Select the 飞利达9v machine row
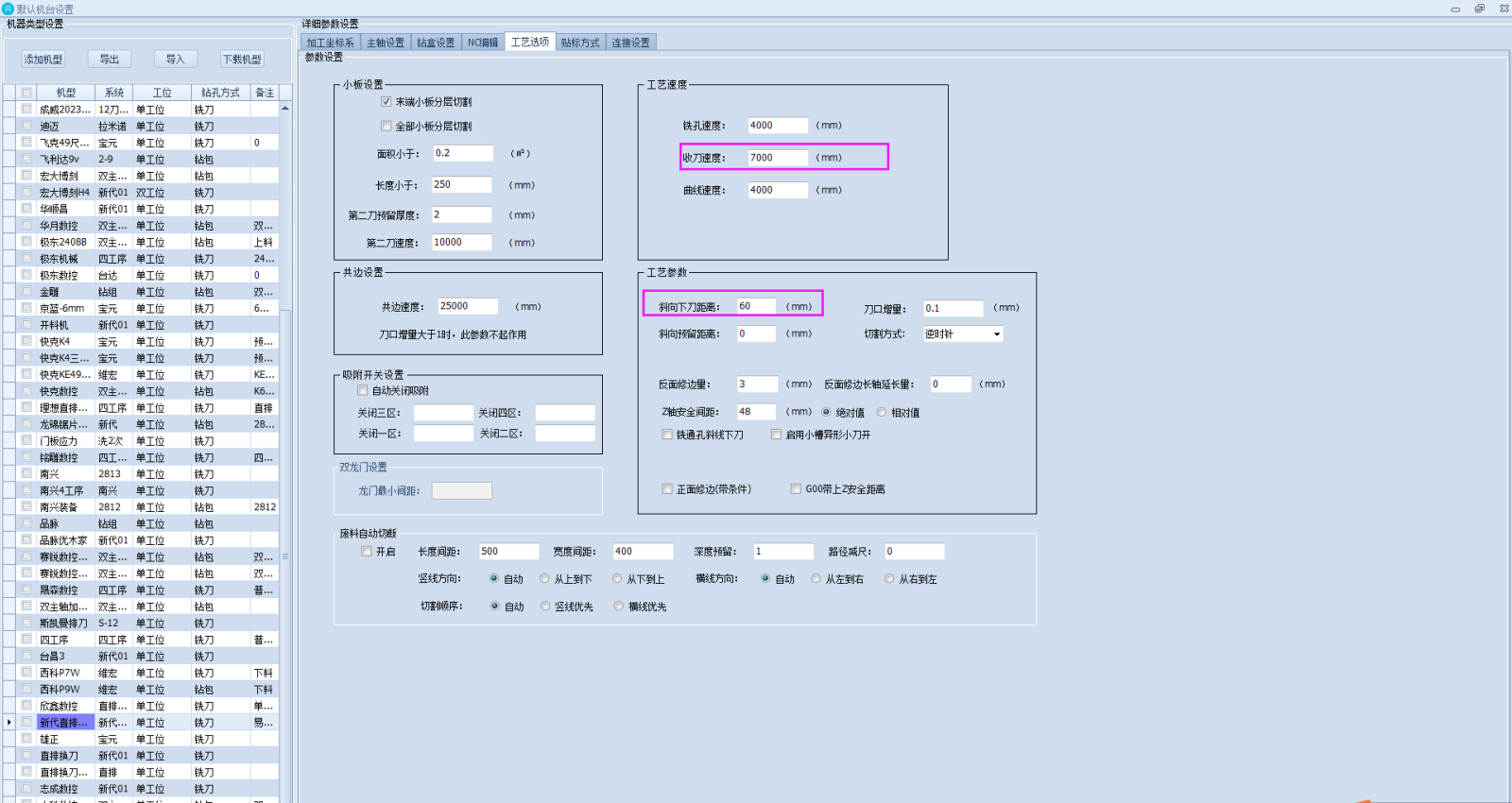The image size is (1512, 803). [x=142, y=159]
